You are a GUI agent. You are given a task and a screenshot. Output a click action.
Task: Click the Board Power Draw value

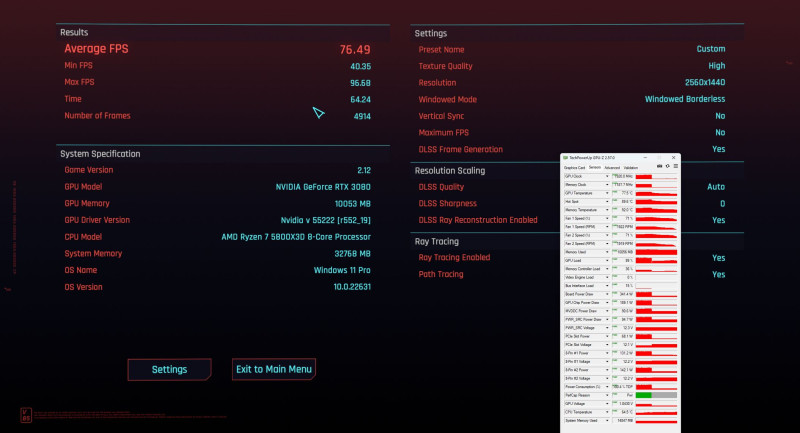point(622,294)
